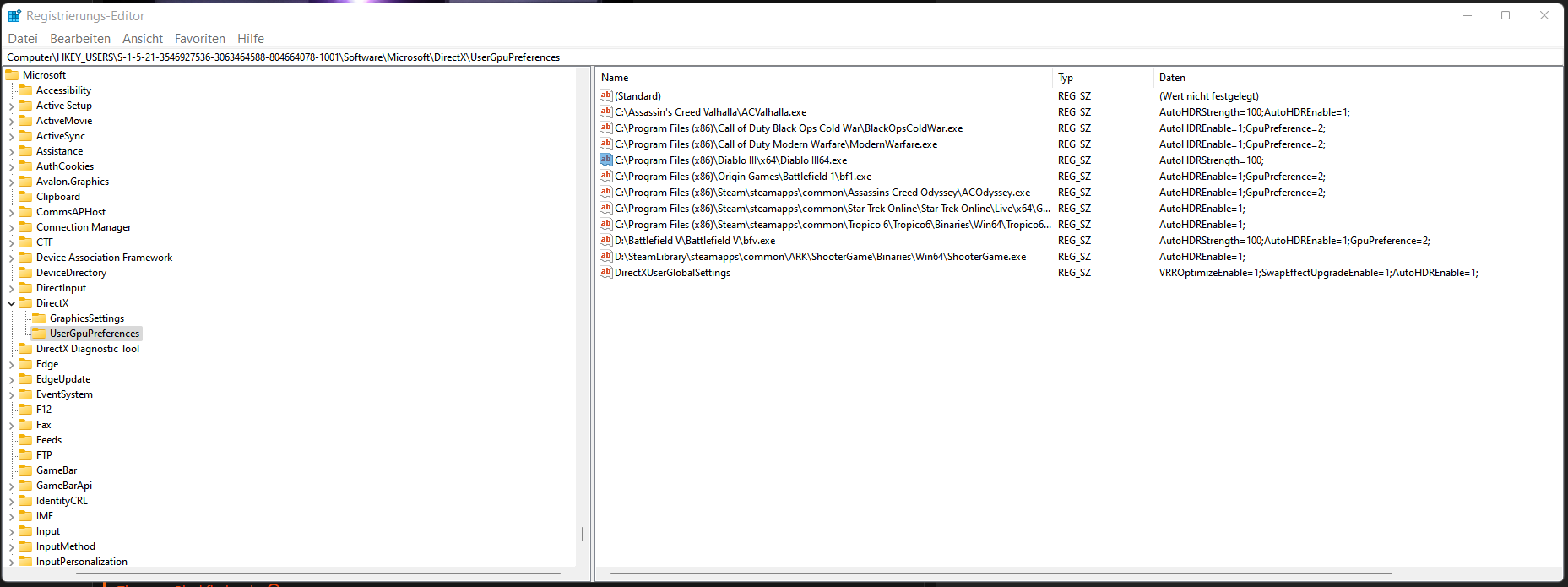
Task: Collapse the DirectX tree node
Action: click(x=11, y=303)
